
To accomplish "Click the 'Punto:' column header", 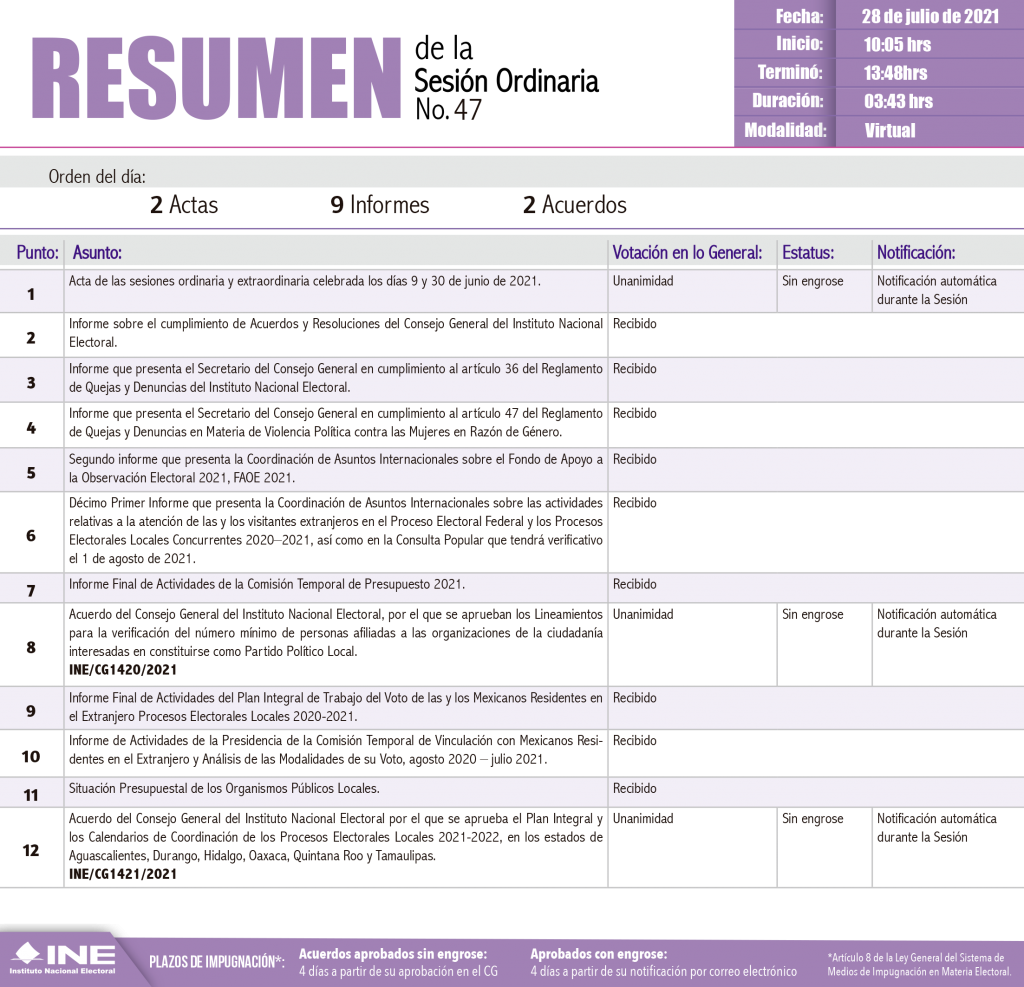I will tap(38, 253).
